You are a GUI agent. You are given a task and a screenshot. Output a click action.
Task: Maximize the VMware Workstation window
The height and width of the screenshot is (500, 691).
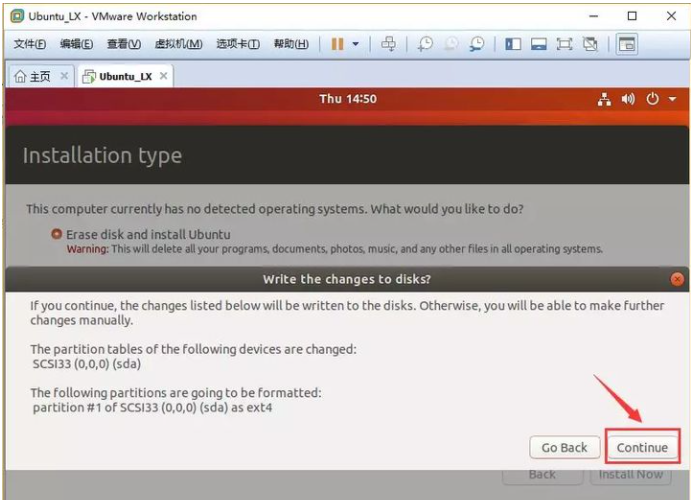click(632, 16)
